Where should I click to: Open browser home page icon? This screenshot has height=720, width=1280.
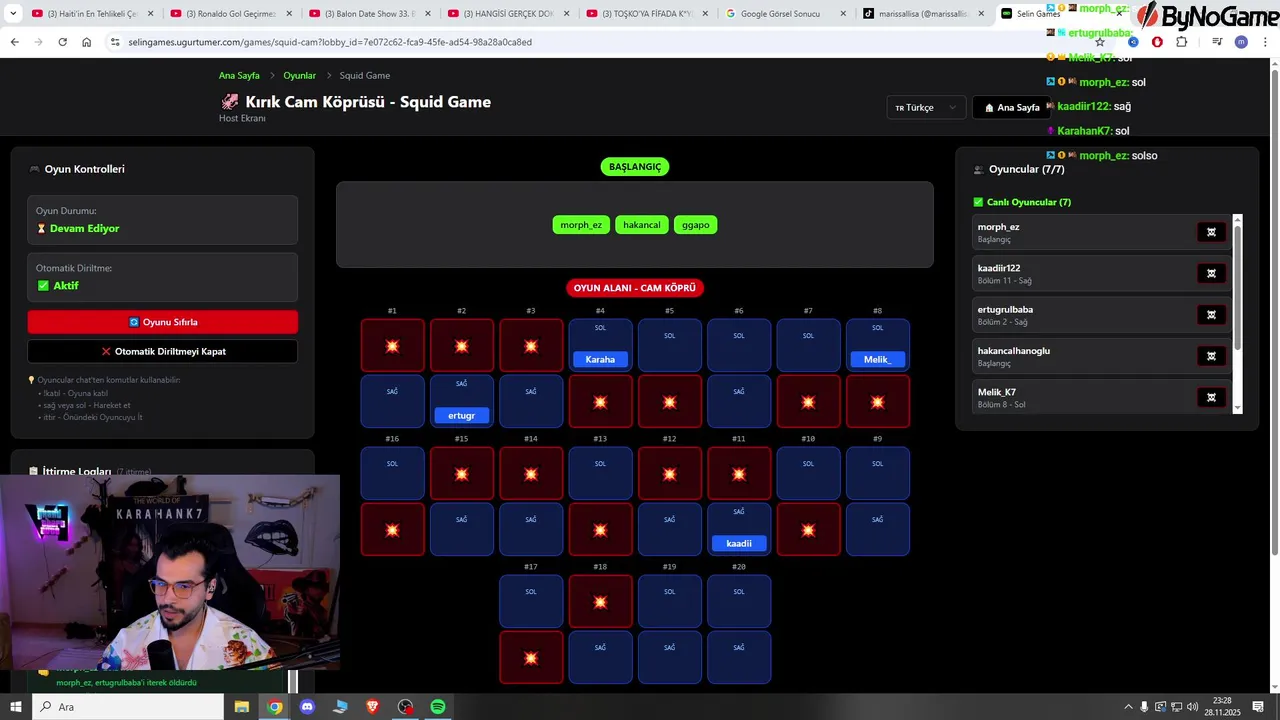pos(86,42)
